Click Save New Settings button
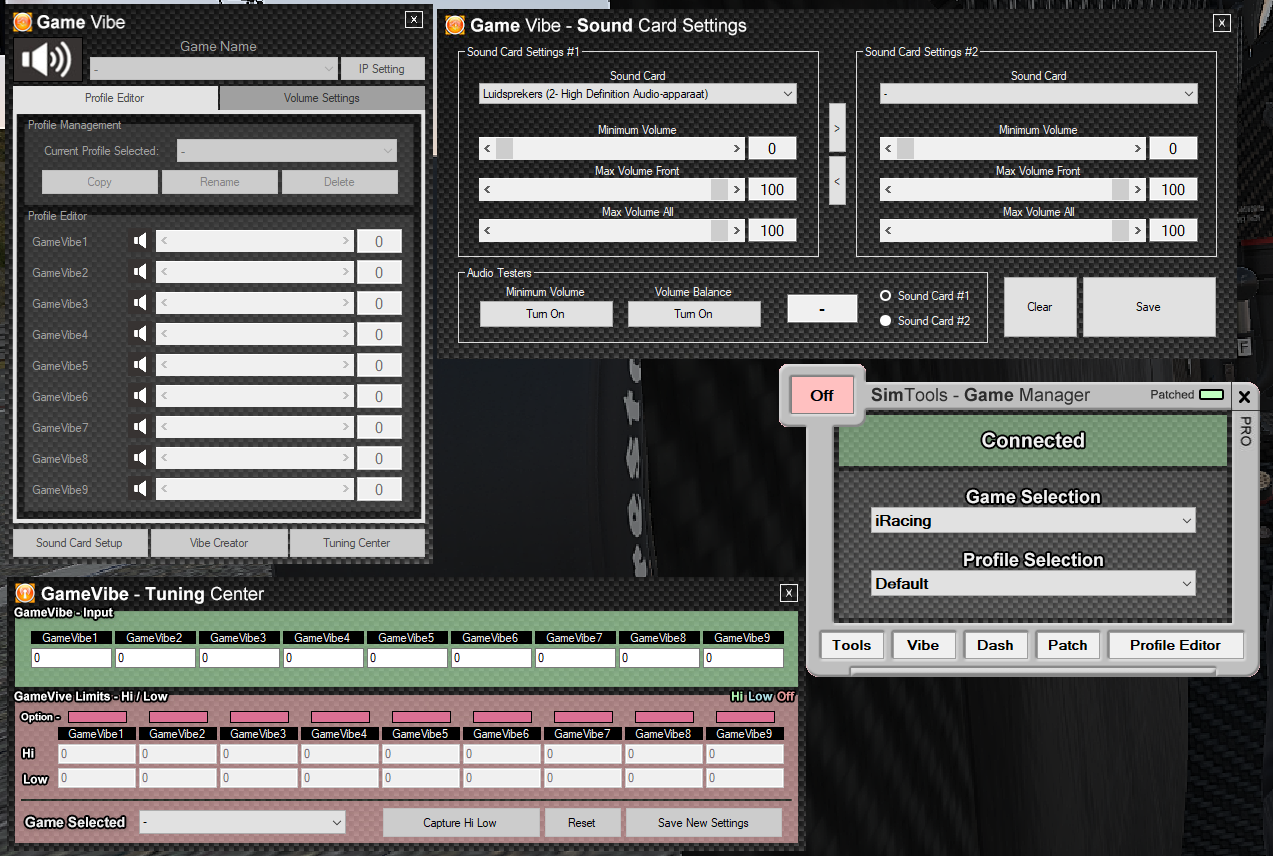Image resolution: width=1273 pixels, height=856 pixels. point(703,823)
